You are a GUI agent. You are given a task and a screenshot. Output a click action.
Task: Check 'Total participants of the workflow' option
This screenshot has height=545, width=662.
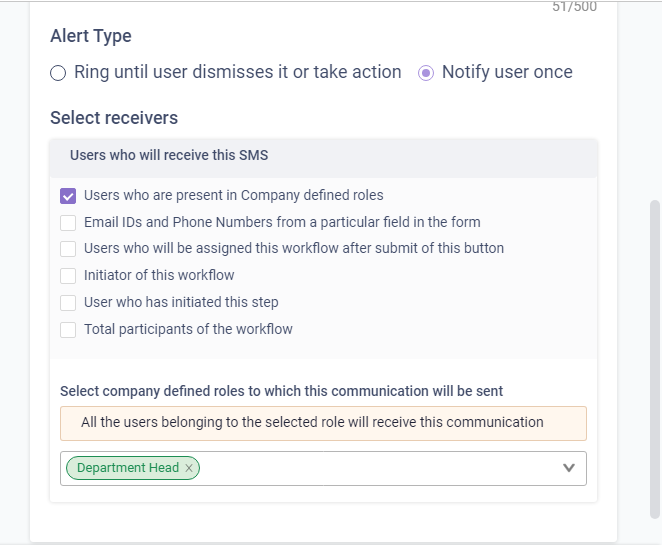[x=68, y=330]
